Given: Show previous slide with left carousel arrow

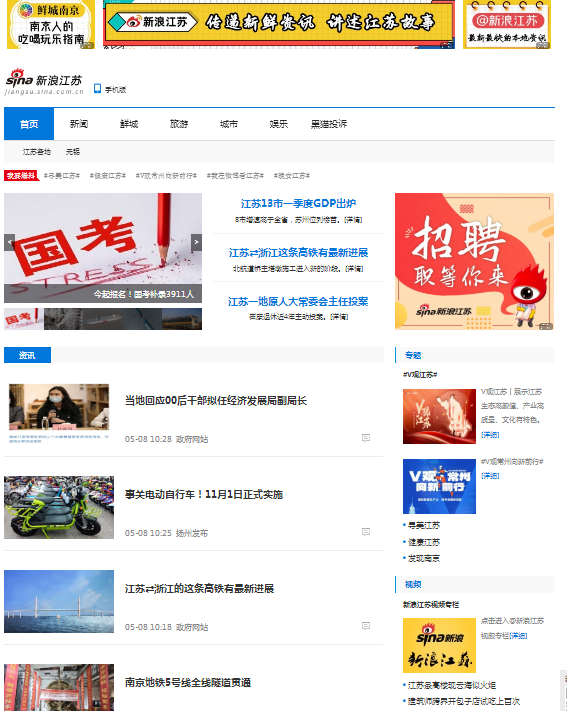Looking at the screenshot, I should 10,242.
